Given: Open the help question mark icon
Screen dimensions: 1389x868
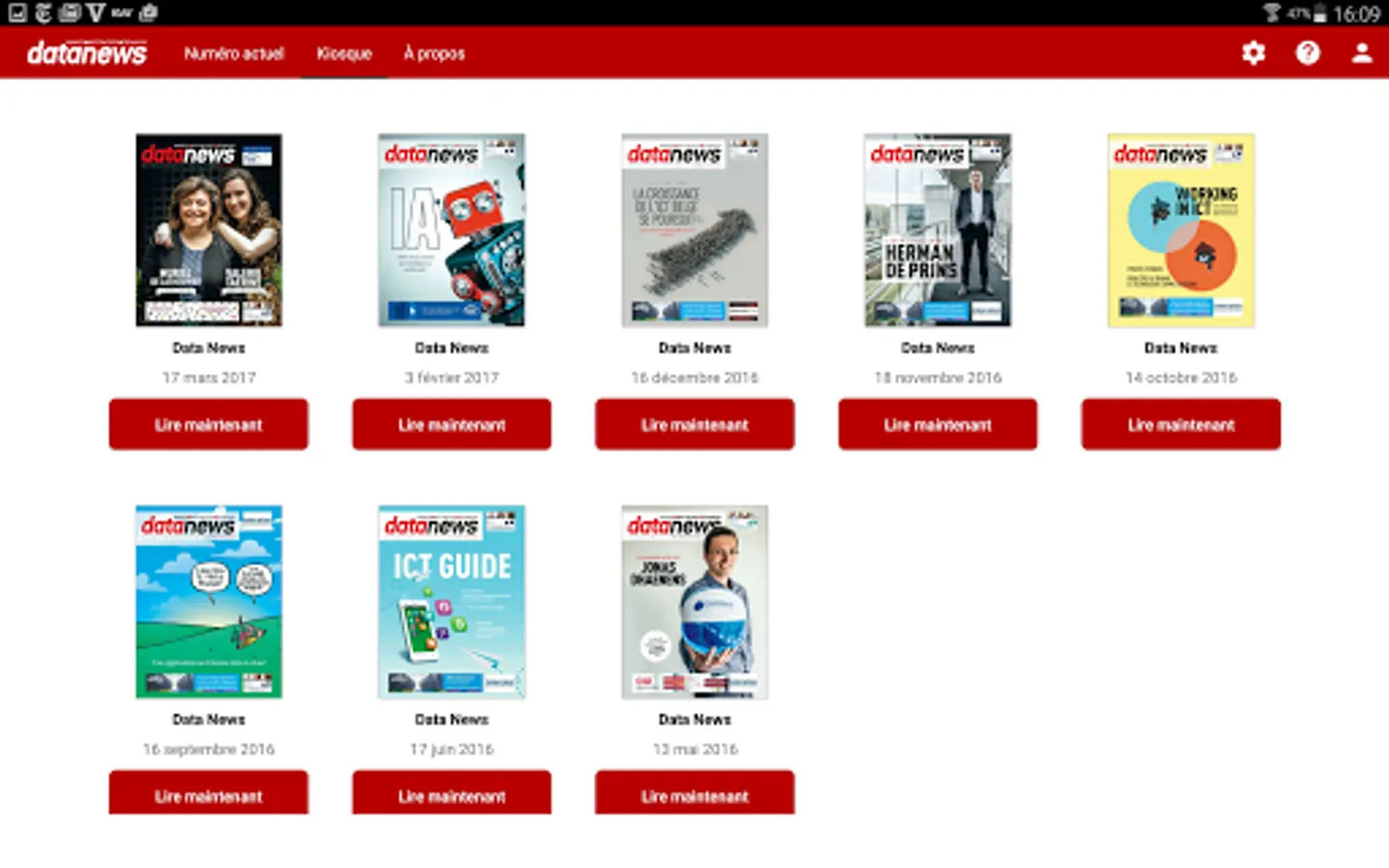Looking at the screenshot, I should pyautogui.click(x=1308, y=53).
